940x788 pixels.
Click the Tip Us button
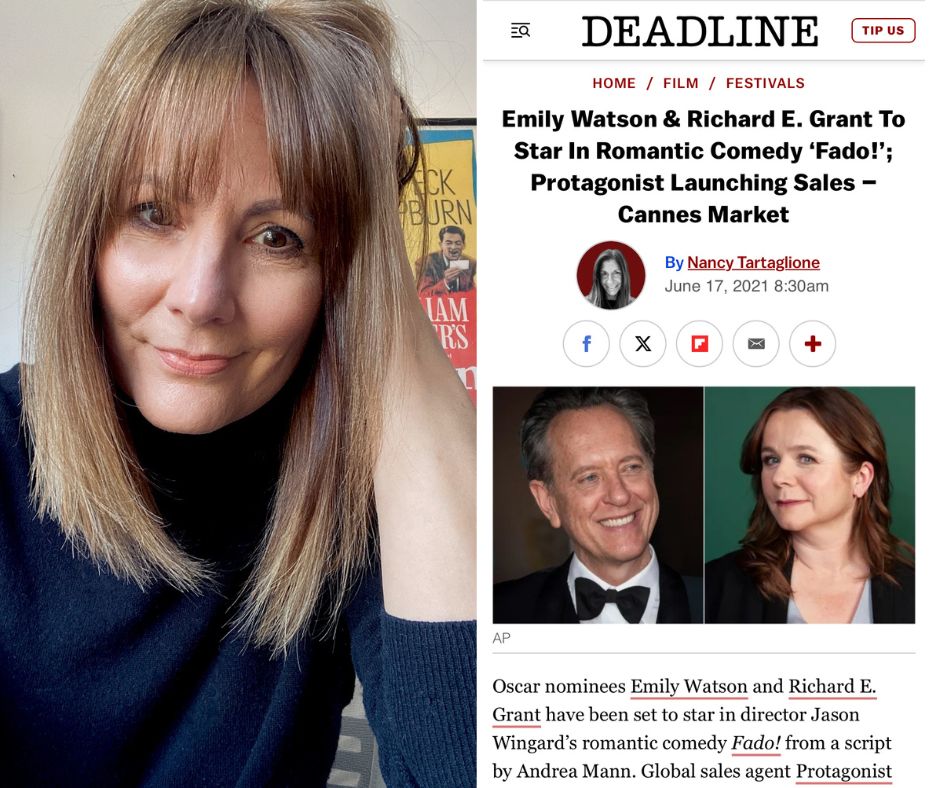[883, 31]
